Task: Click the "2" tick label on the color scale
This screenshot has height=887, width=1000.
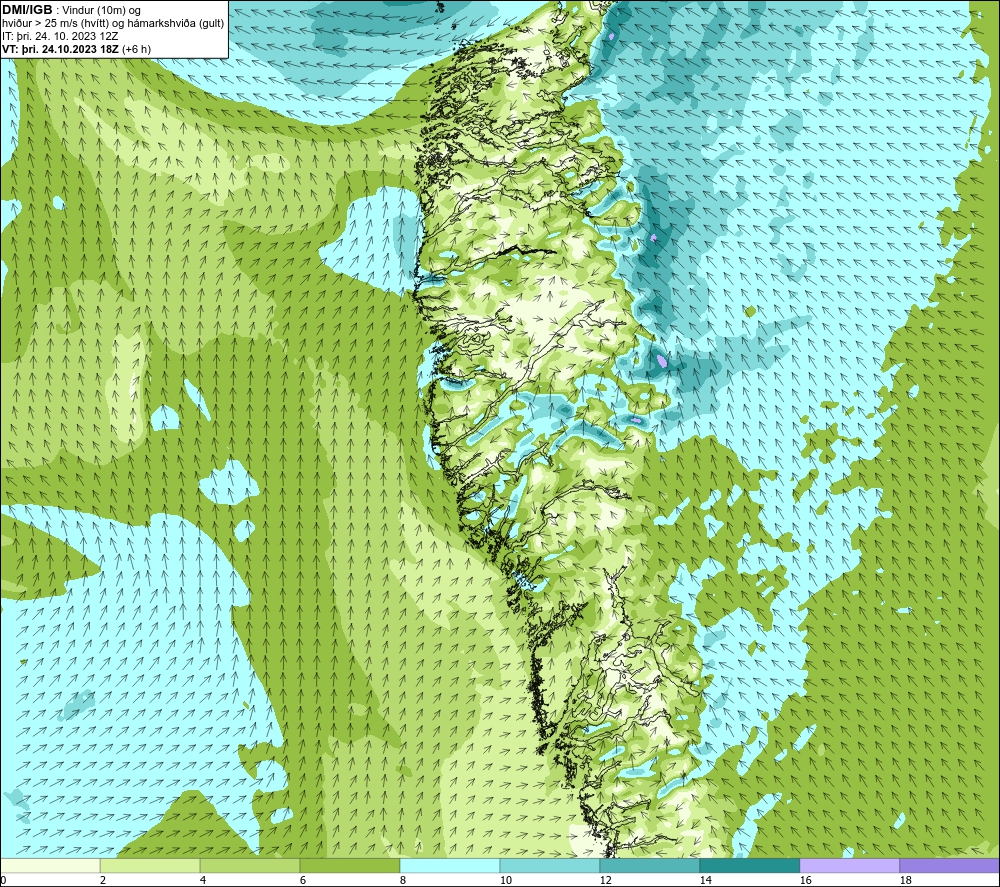Action: point(103,880)
